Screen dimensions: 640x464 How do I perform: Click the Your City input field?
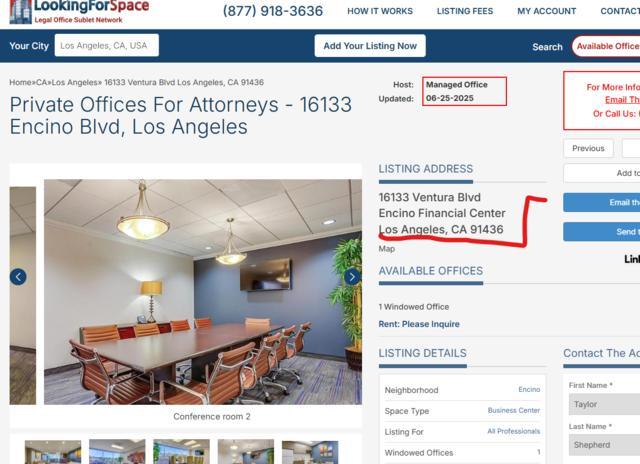(107, 45)
